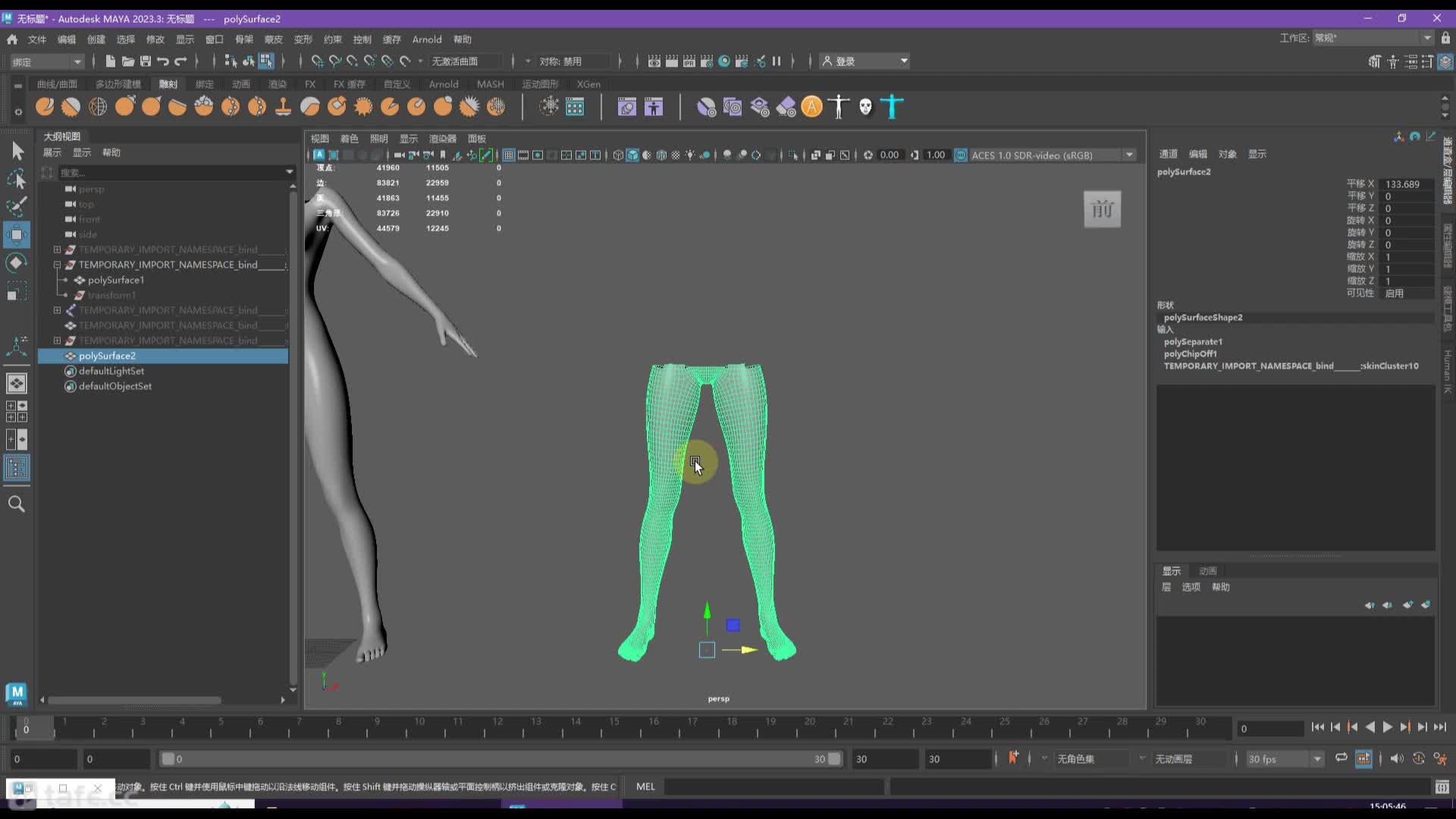The width and height of the screenshot is (1456, 819).
Task: Click the cyan T-pose figure icon
Action: pos(893,107)
